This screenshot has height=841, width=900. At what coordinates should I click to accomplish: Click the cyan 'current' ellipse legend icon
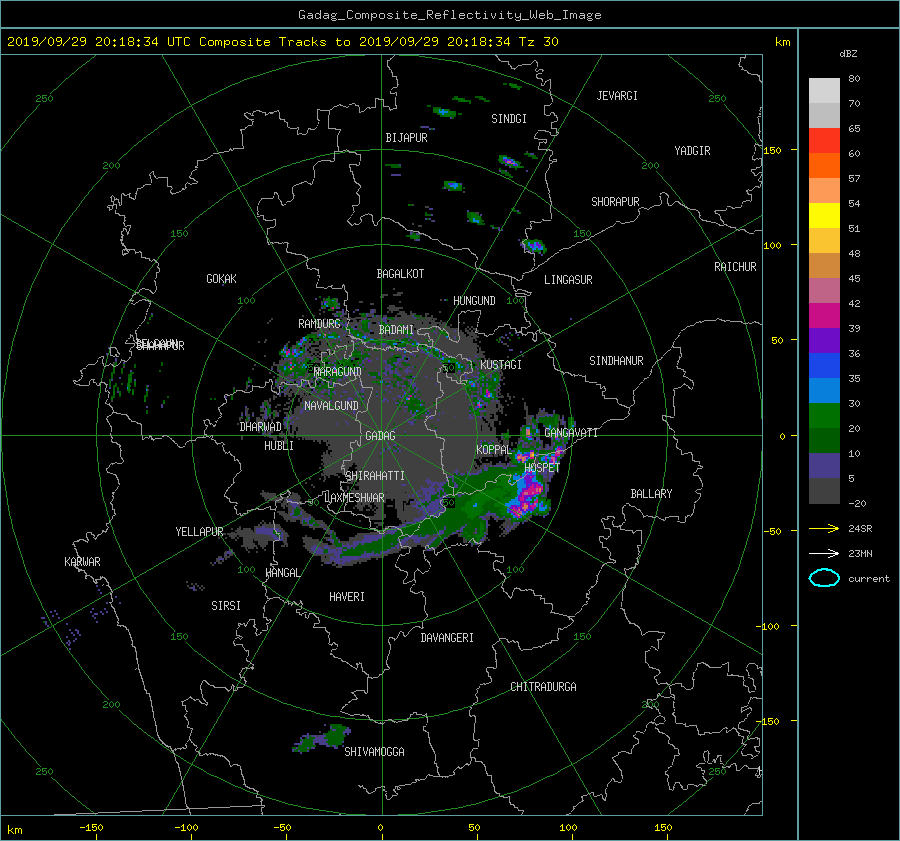click(824, 578)
